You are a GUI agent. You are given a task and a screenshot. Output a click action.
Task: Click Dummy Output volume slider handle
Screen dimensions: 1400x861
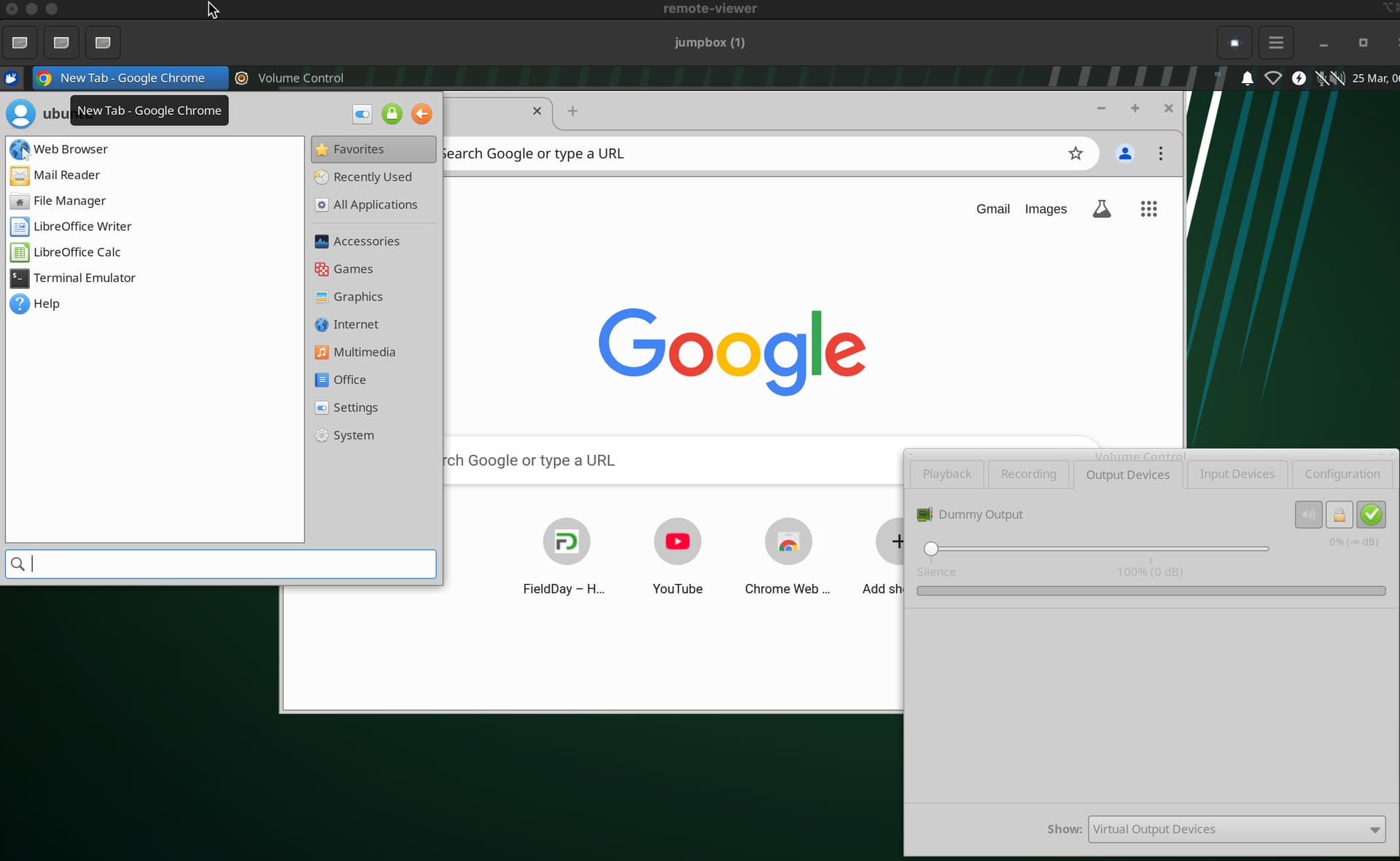point(930,548)
